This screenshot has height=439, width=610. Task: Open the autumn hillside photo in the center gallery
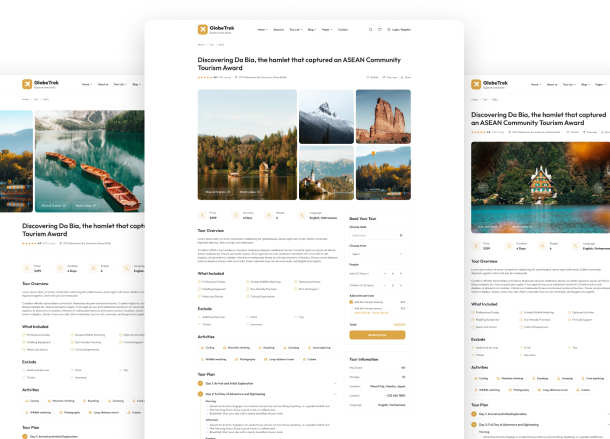[x=383, y=173]
